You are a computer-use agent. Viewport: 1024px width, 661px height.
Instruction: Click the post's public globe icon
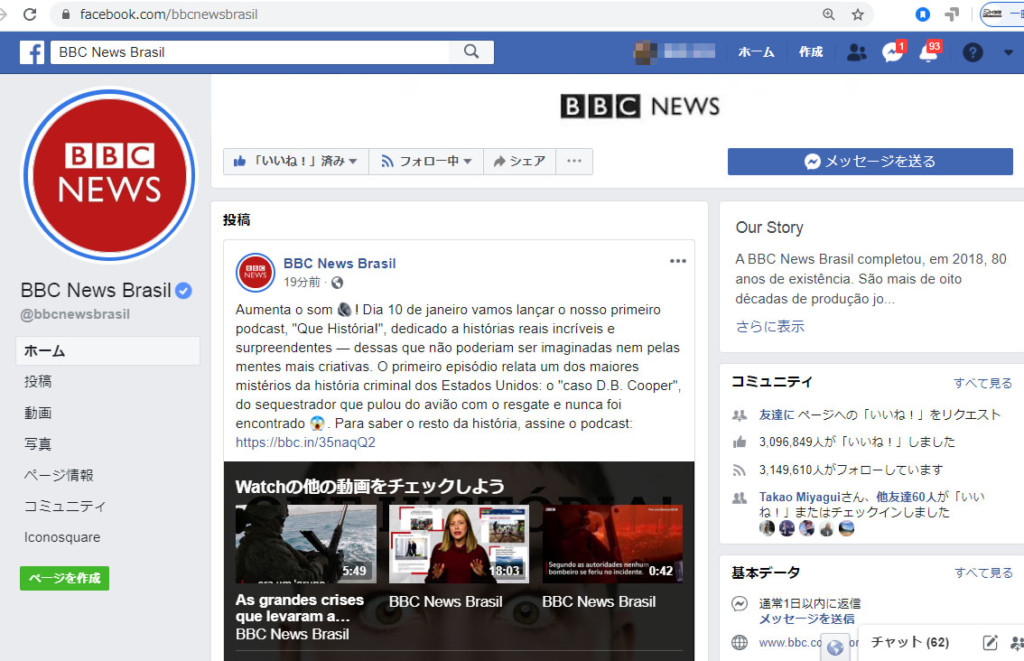(x=337, y=283)
